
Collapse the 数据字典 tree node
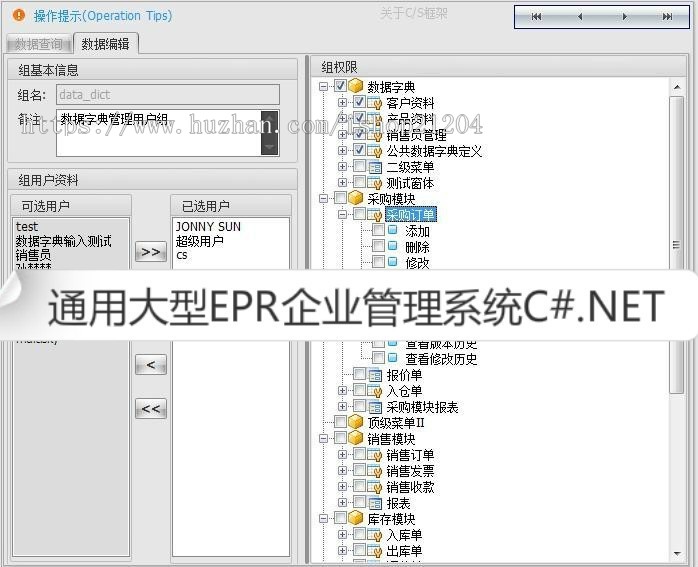[324, 86]
